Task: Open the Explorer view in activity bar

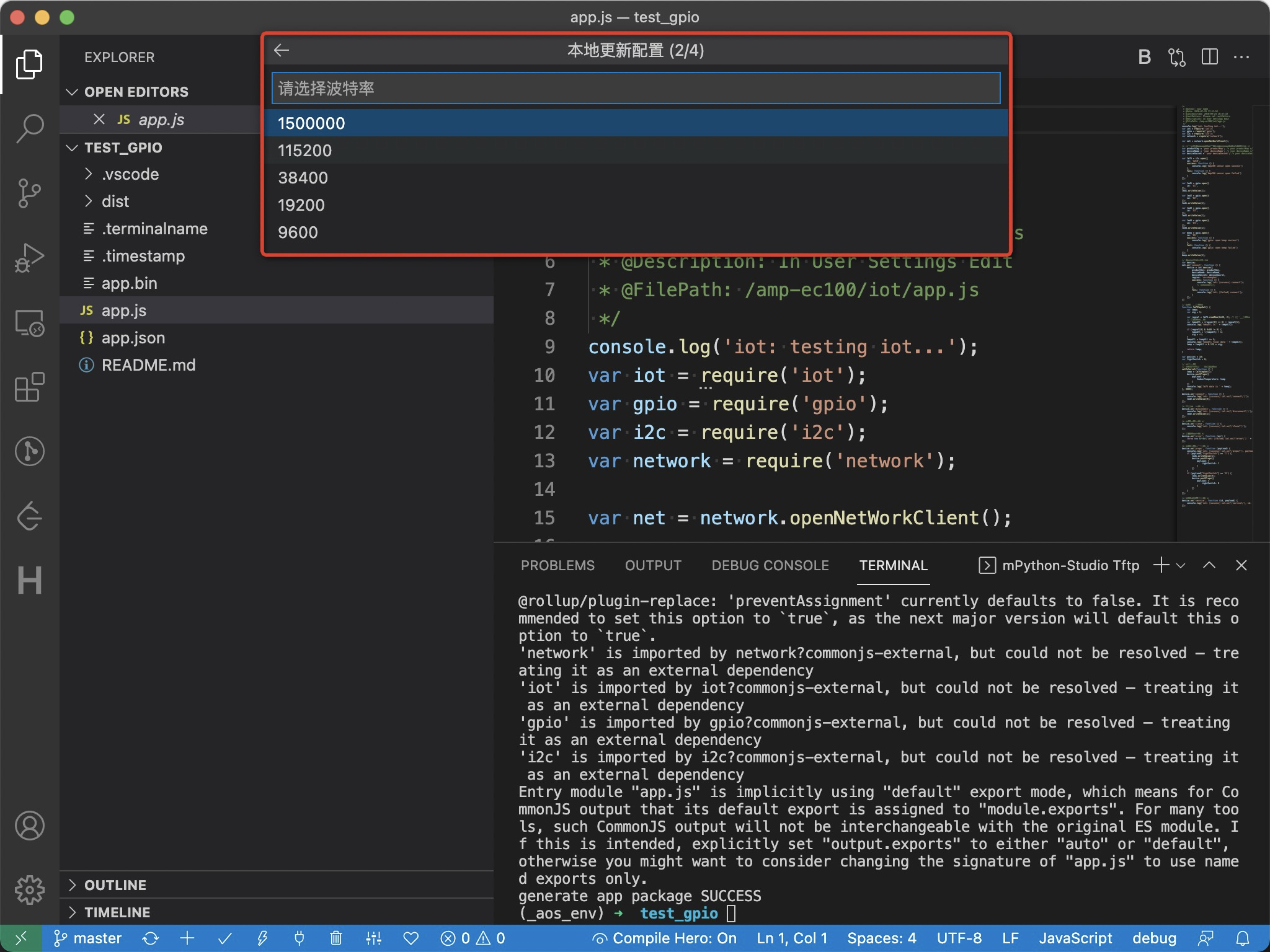Action: coord(29,64)
